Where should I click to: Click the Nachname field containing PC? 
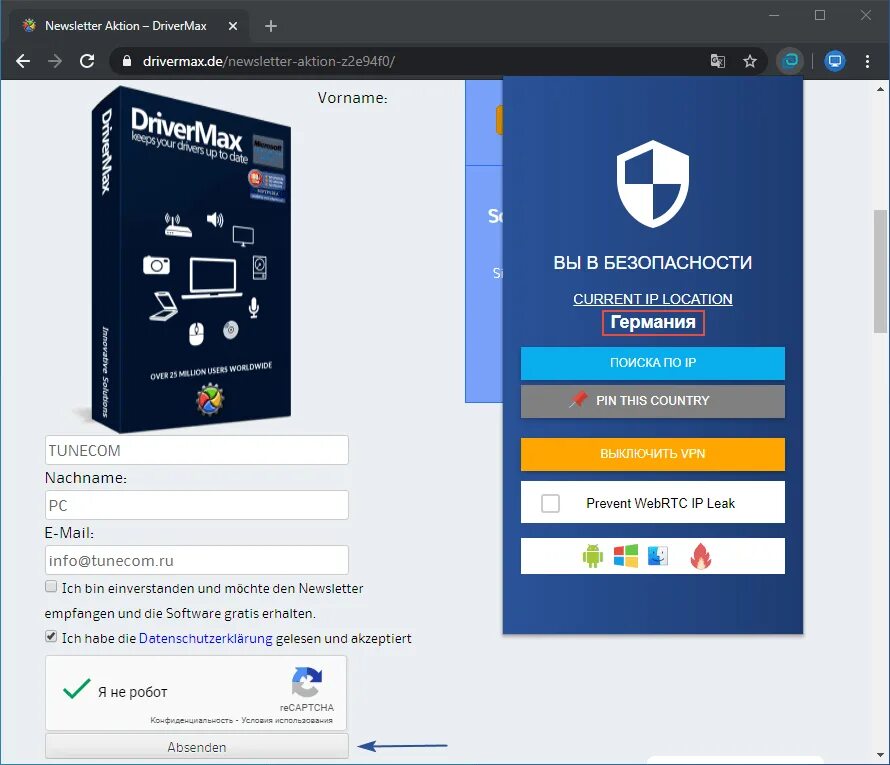(x=196, y=505)
